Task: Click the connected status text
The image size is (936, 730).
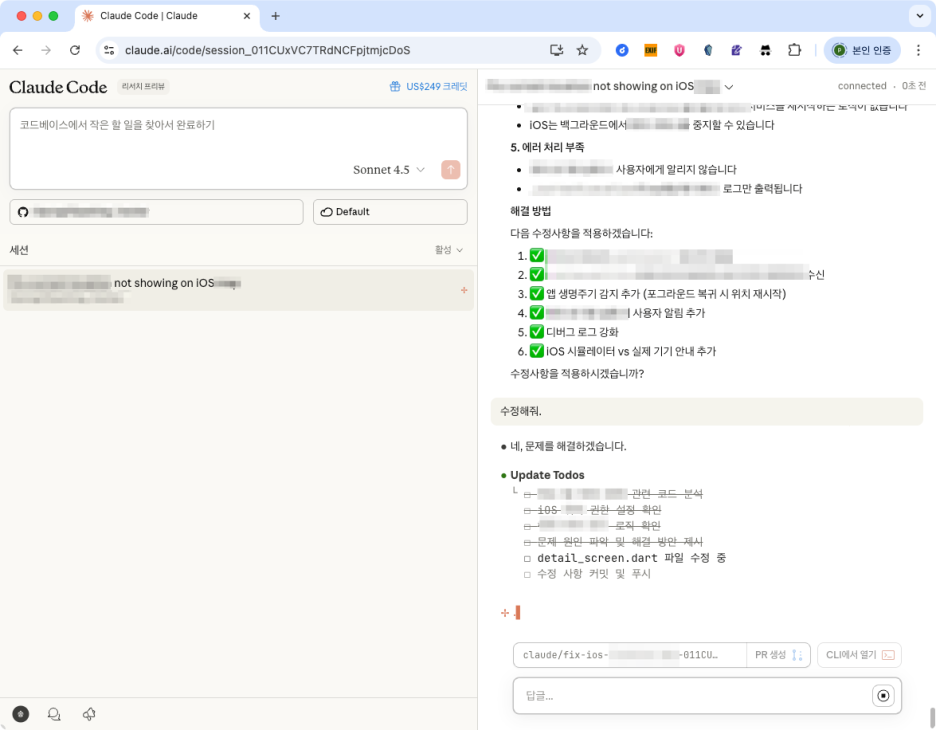Action: click(862, 86)
